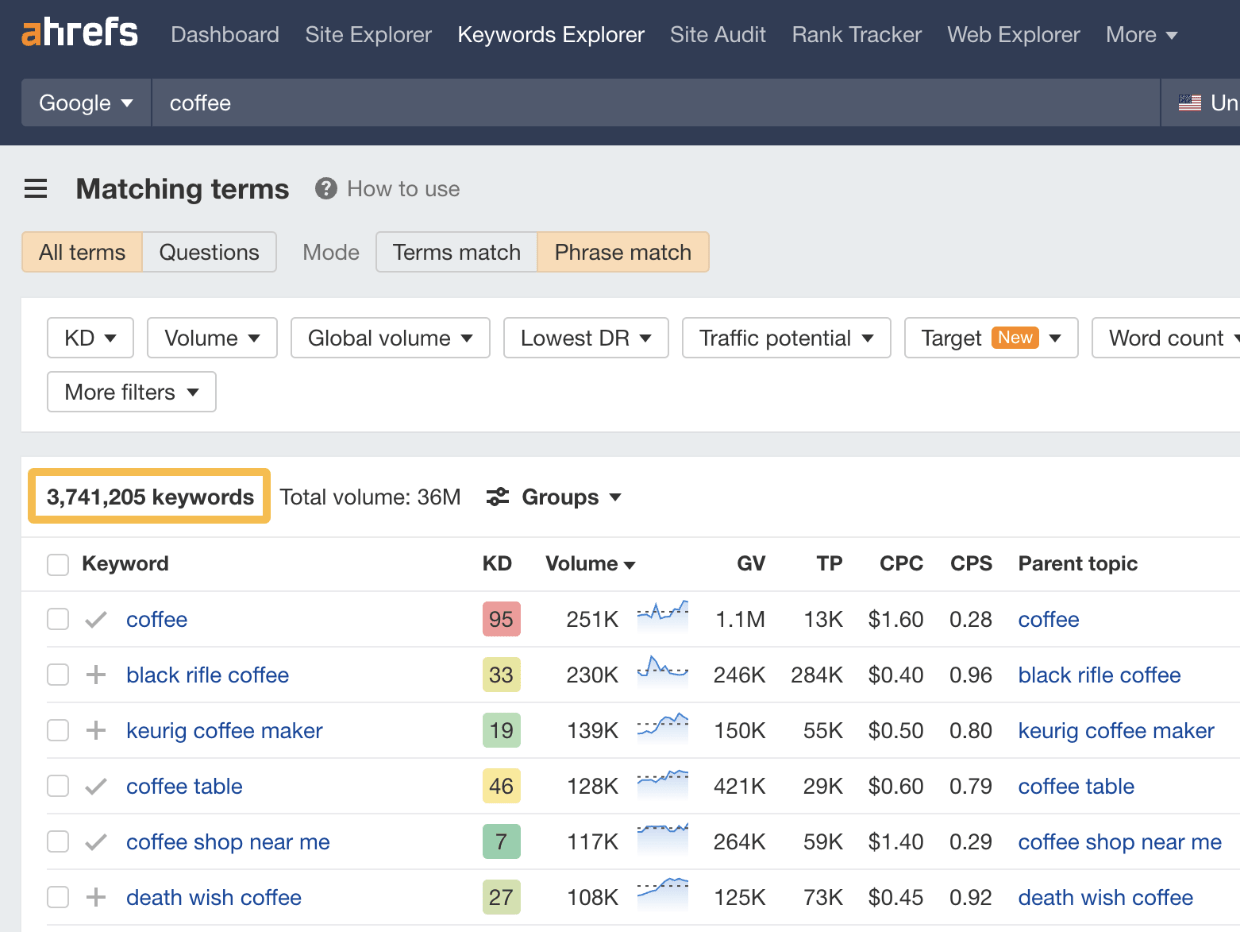Open the Google search engine dropdown

[85, 101]
